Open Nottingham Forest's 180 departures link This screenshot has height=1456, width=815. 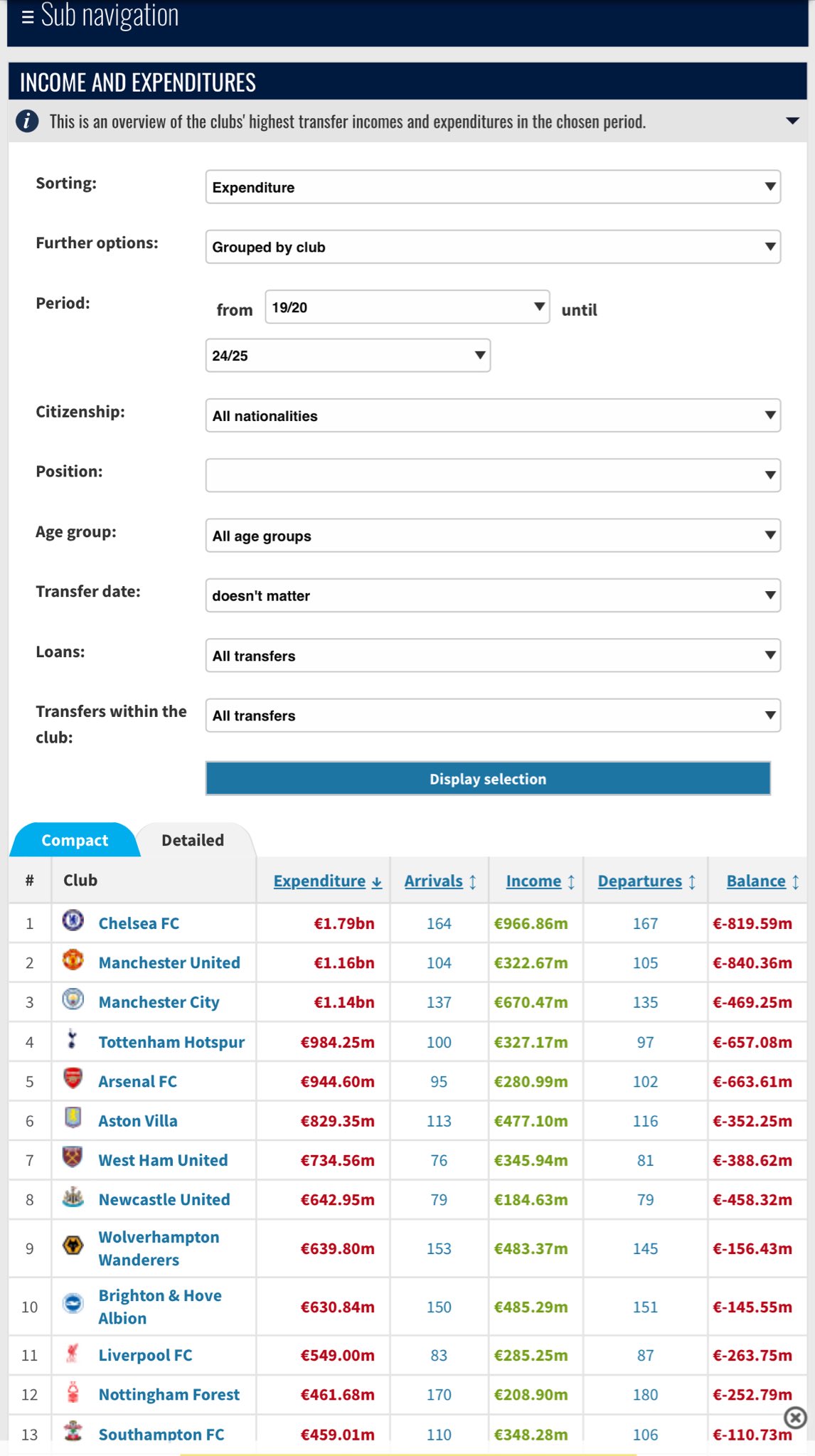(x=645, y=1394)
